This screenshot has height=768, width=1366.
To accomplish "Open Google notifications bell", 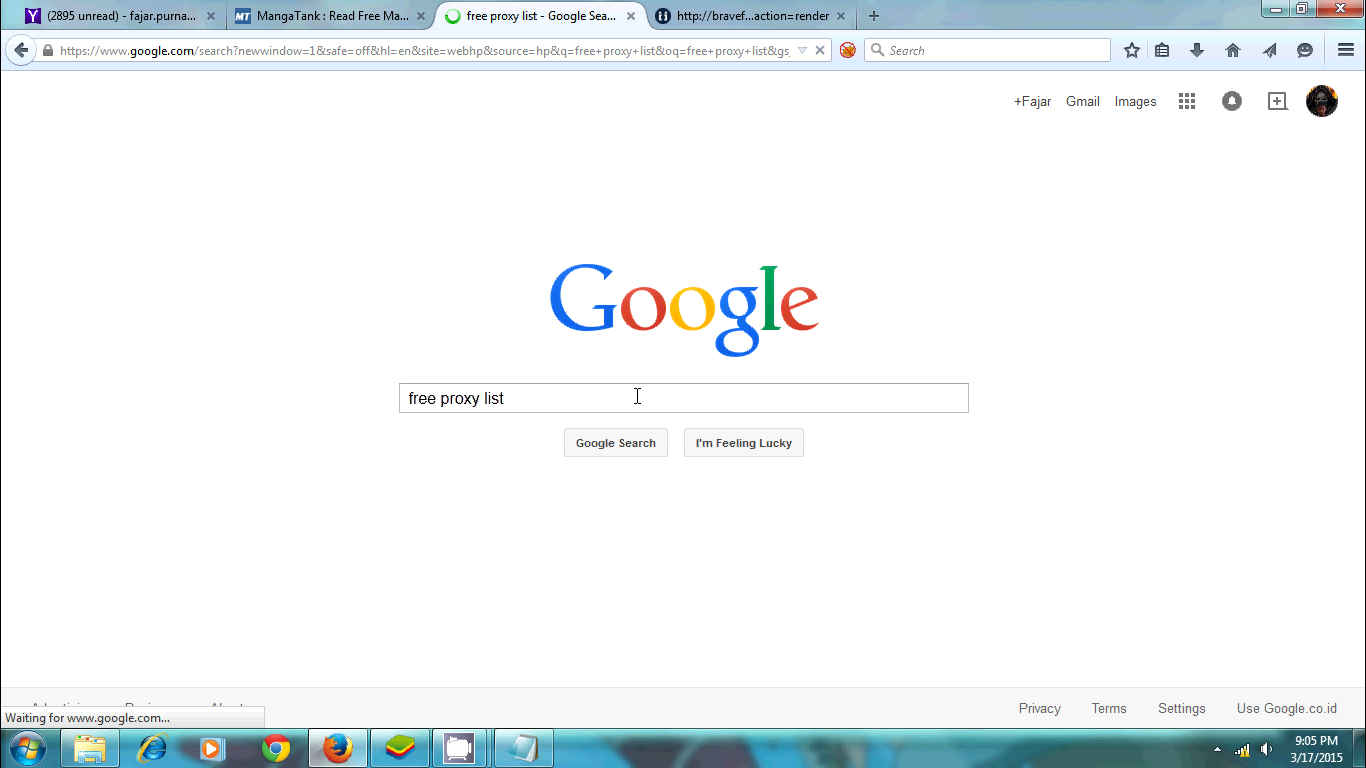I will coord(1232,101).
